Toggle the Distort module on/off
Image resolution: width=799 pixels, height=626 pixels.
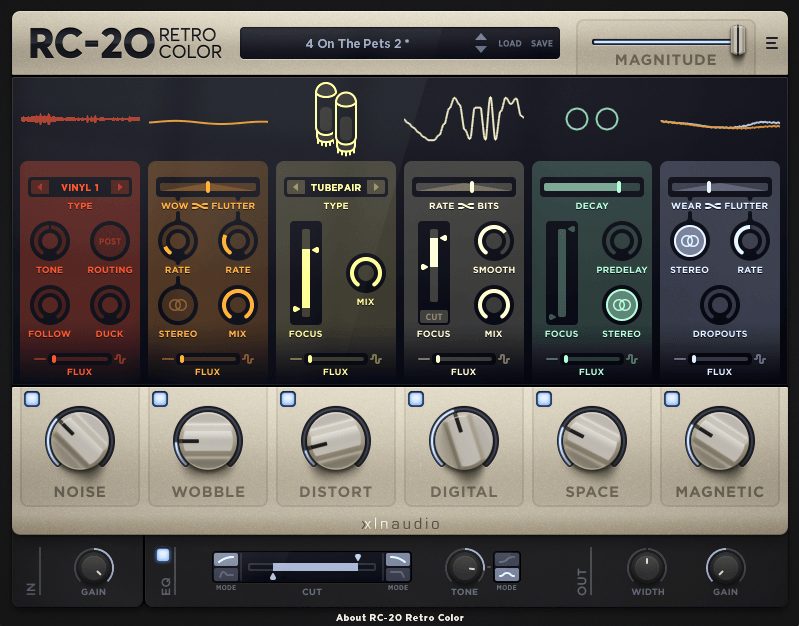(x=288, y=399)
